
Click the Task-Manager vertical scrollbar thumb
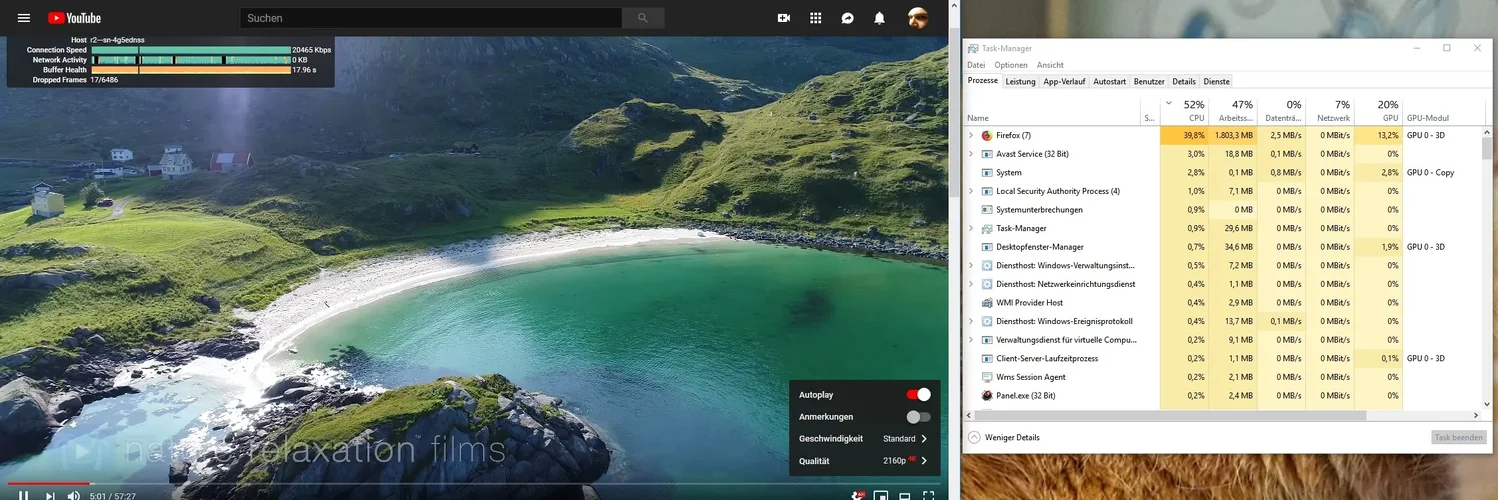point(1487,148)
